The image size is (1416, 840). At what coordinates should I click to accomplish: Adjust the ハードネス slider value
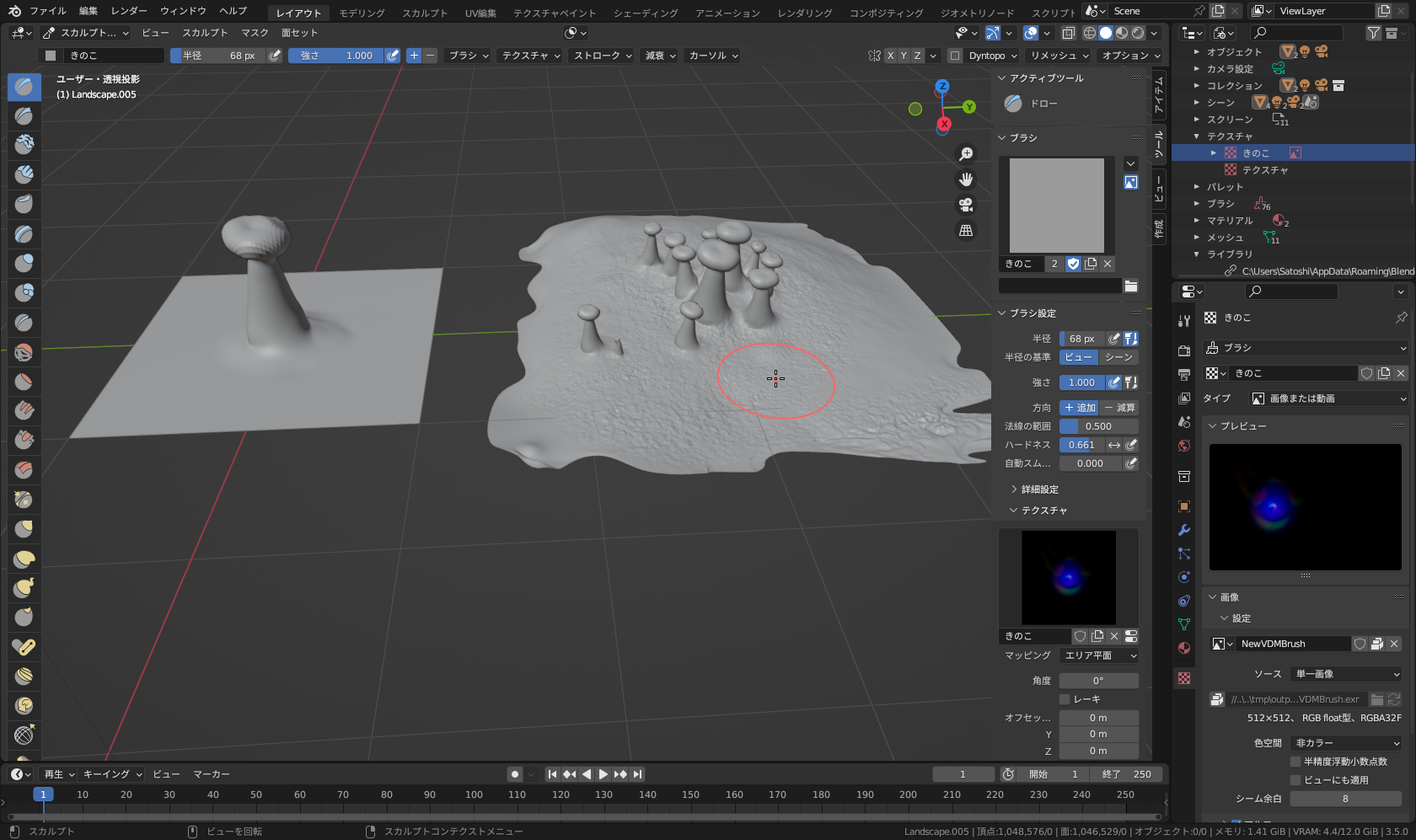pos(1081,445)
